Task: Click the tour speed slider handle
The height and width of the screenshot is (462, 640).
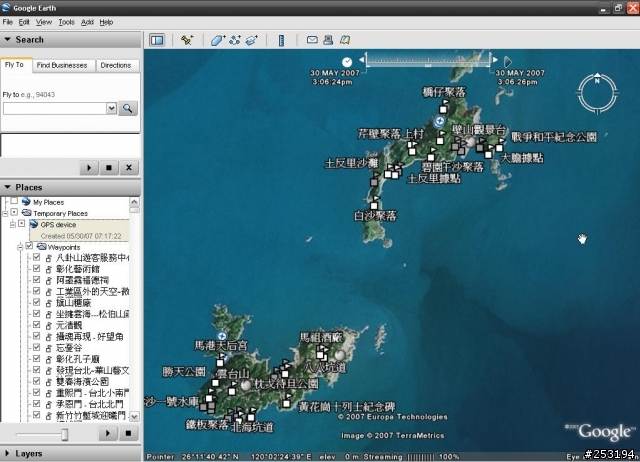Action: pos(64,434)
